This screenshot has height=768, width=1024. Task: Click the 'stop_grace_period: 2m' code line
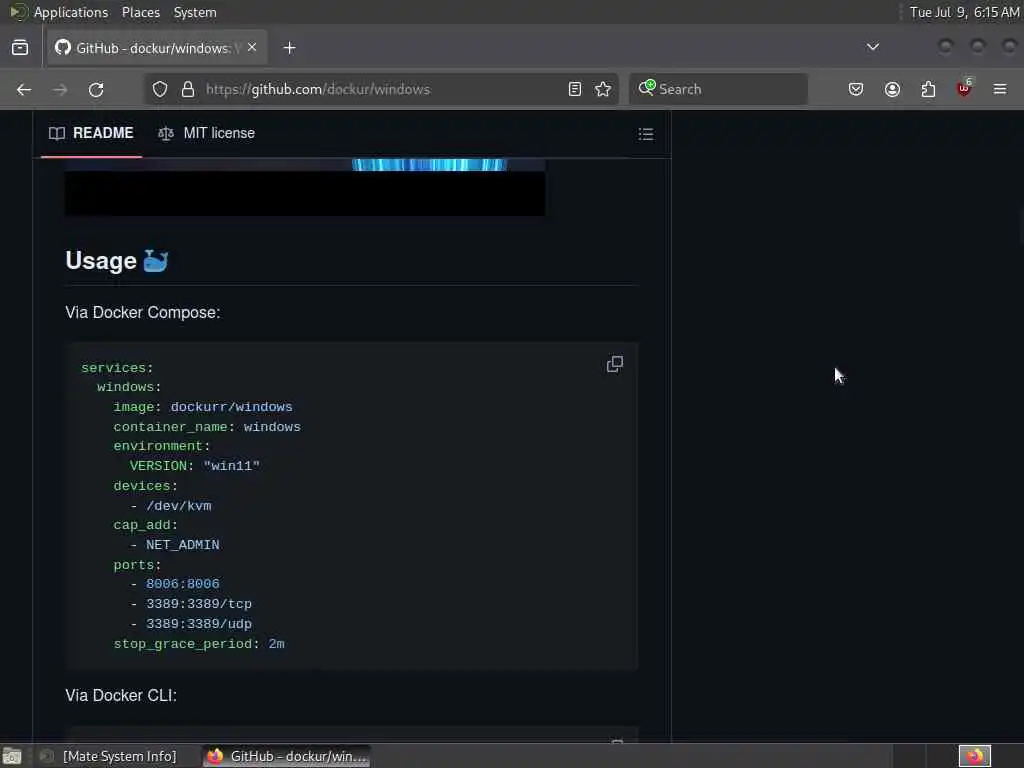[x=199, y=644]
